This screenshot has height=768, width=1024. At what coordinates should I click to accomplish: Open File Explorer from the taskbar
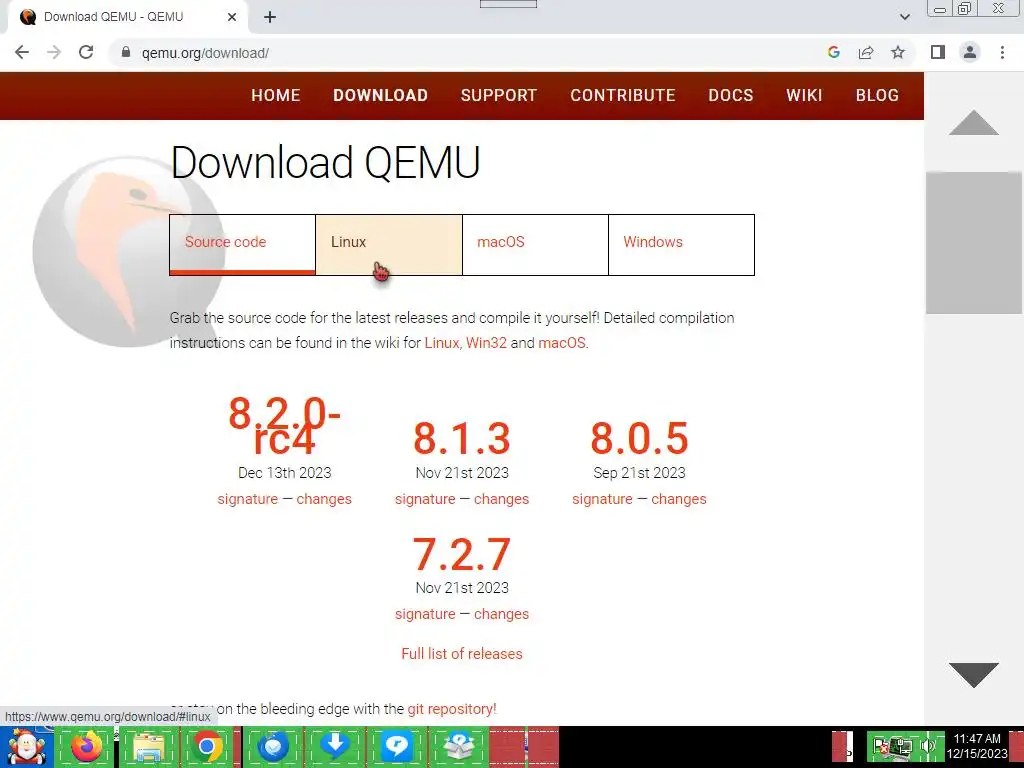coord(148,747)
